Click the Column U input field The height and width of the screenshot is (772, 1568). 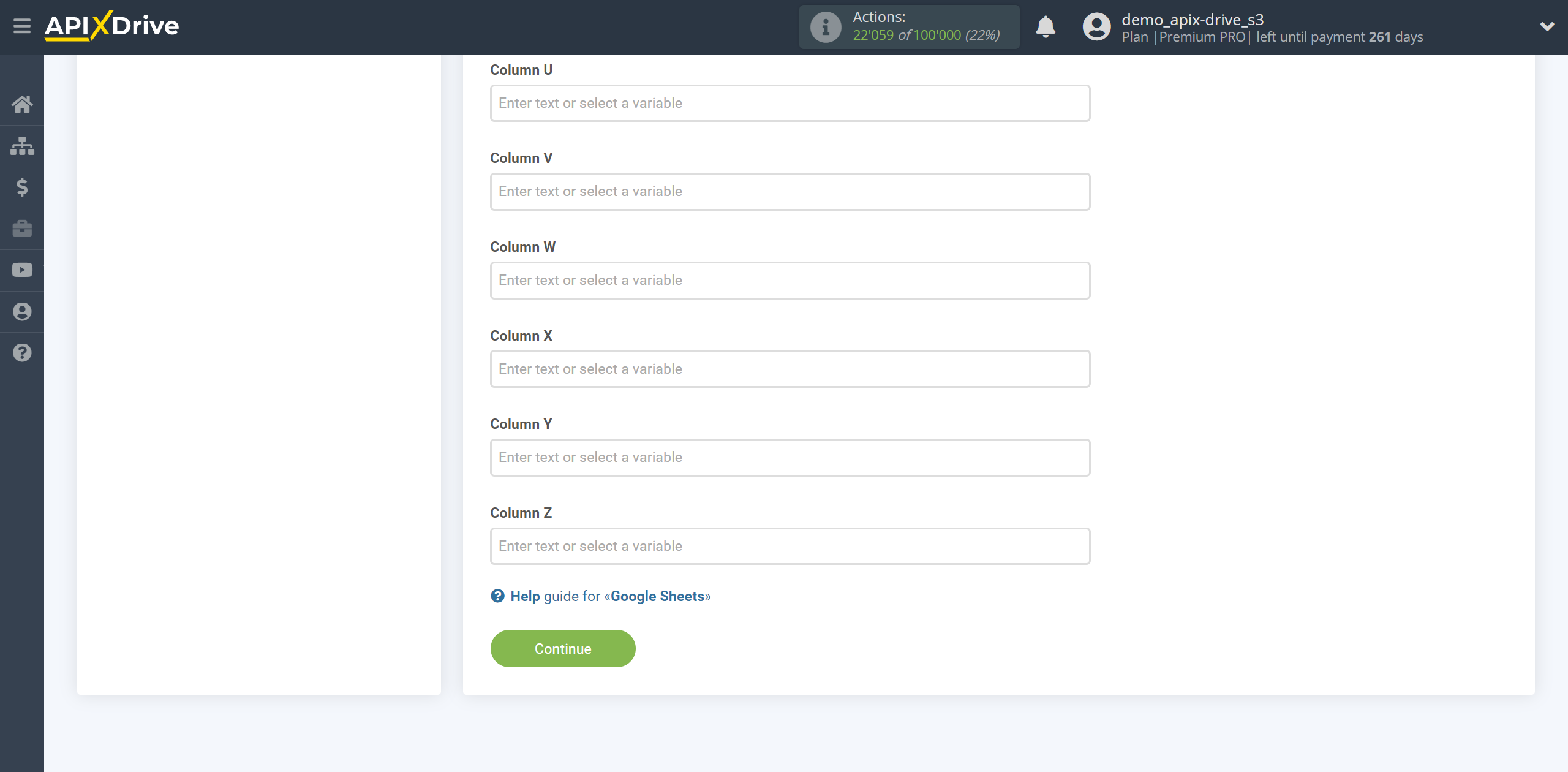pos(790,103)
